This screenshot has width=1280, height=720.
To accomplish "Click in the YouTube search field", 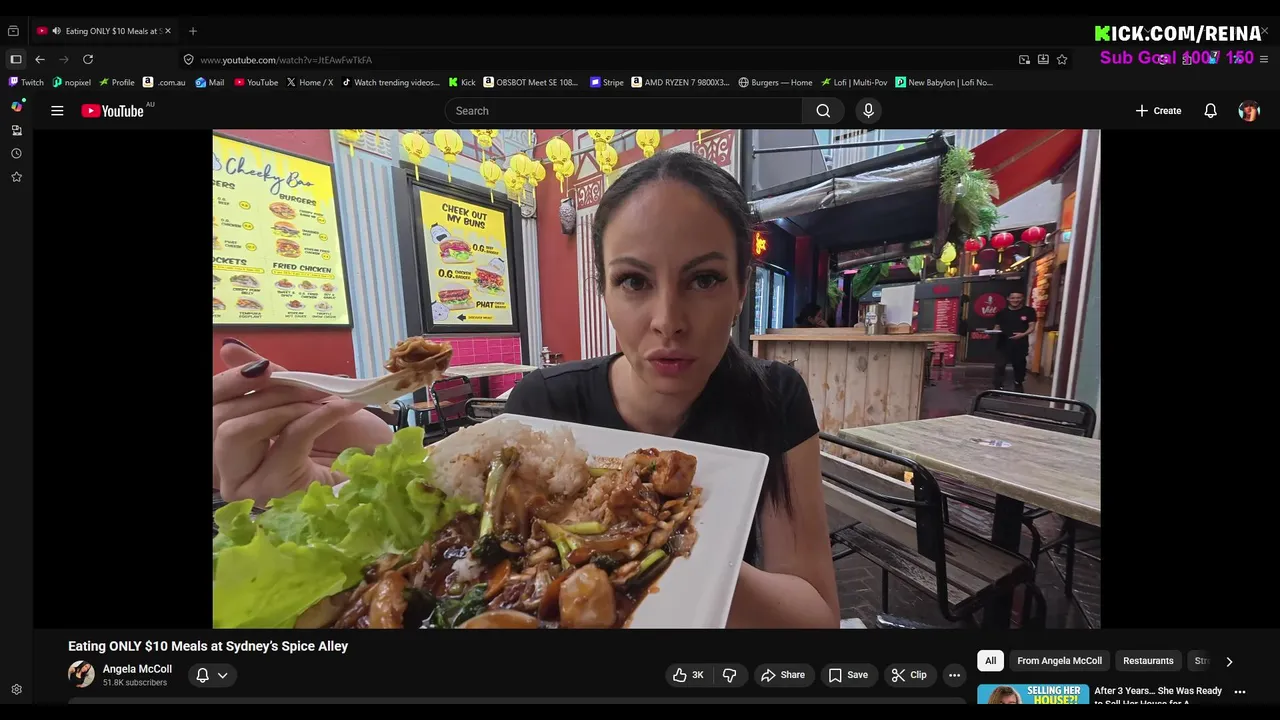I will click(623, 111).
